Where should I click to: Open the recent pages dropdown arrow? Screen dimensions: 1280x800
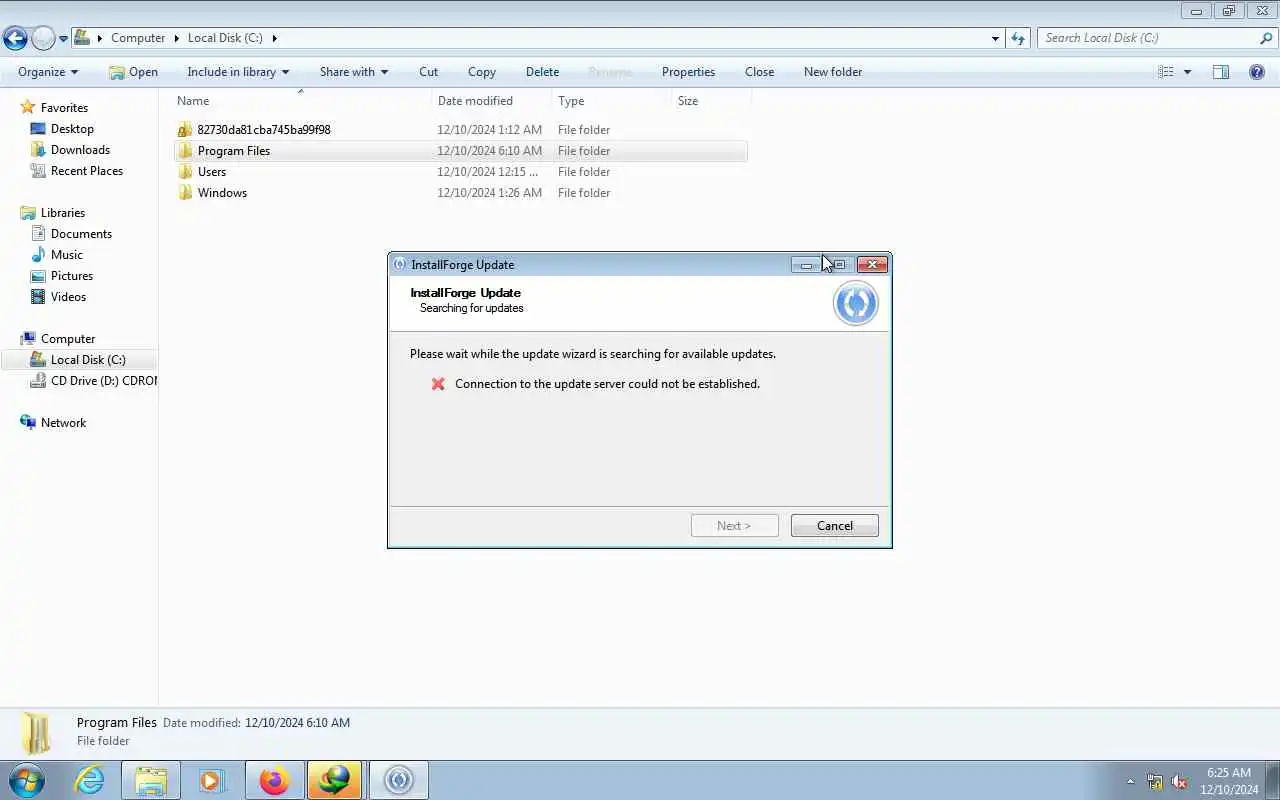click(63, 39)
